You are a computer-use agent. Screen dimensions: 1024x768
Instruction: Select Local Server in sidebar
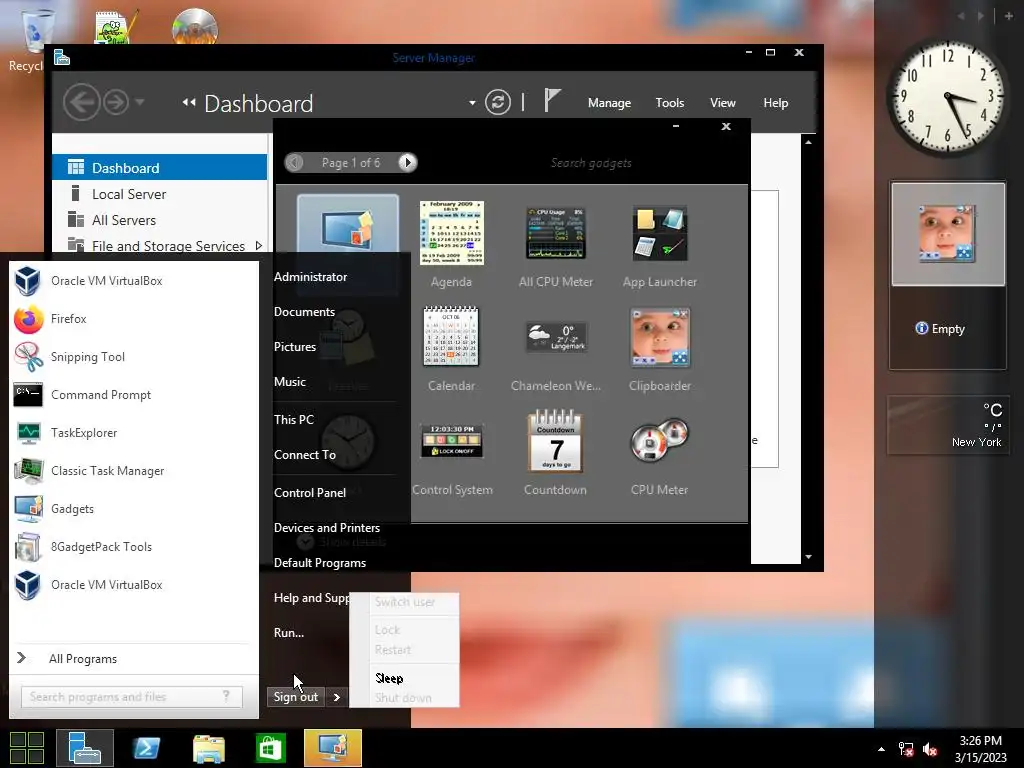click(159, 194)
